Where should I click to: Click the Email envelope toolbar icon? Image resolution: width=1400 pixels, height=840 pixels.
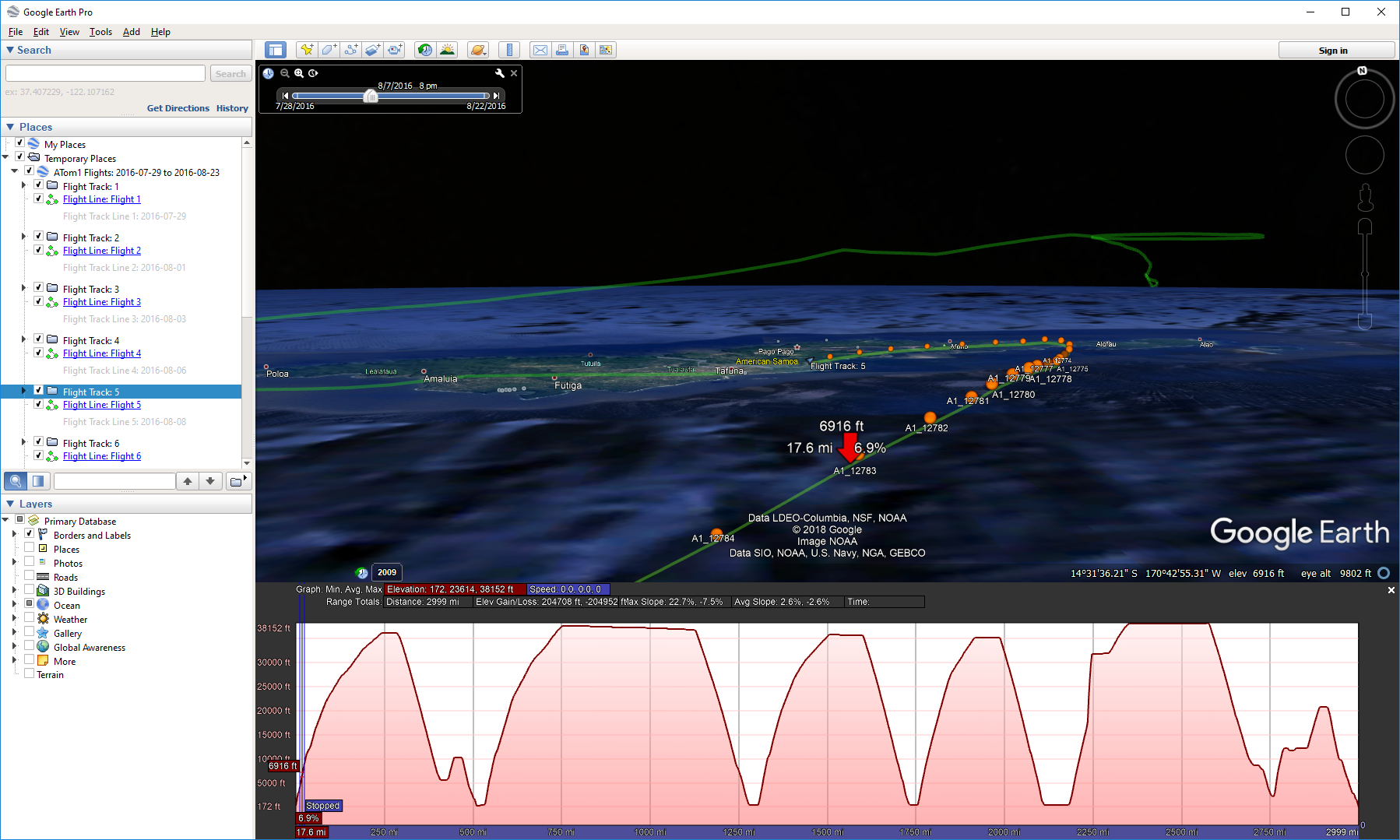(x=540, y=50)
